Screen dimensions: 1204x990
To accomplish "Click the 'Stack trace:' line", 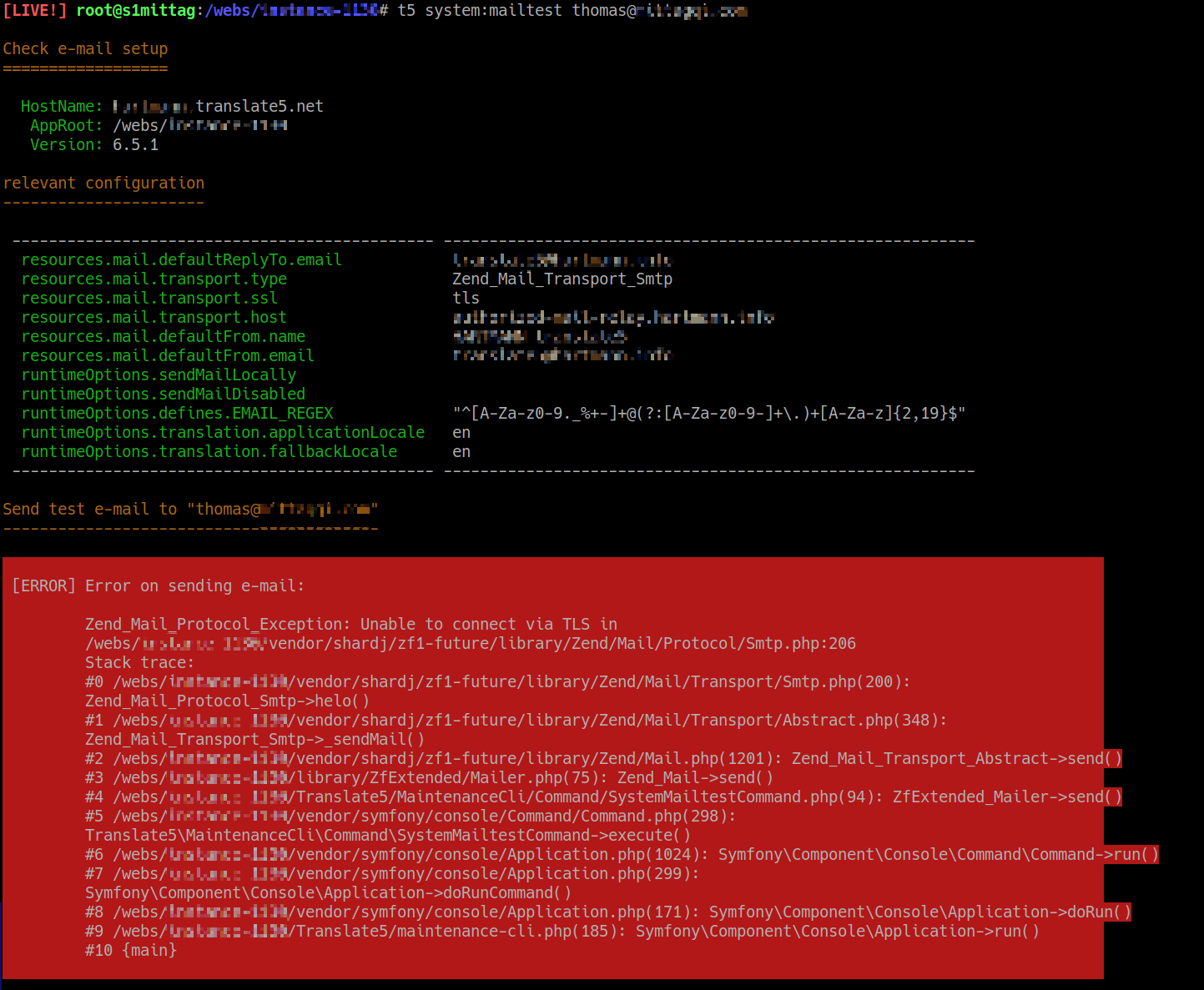I will point(139,662).
